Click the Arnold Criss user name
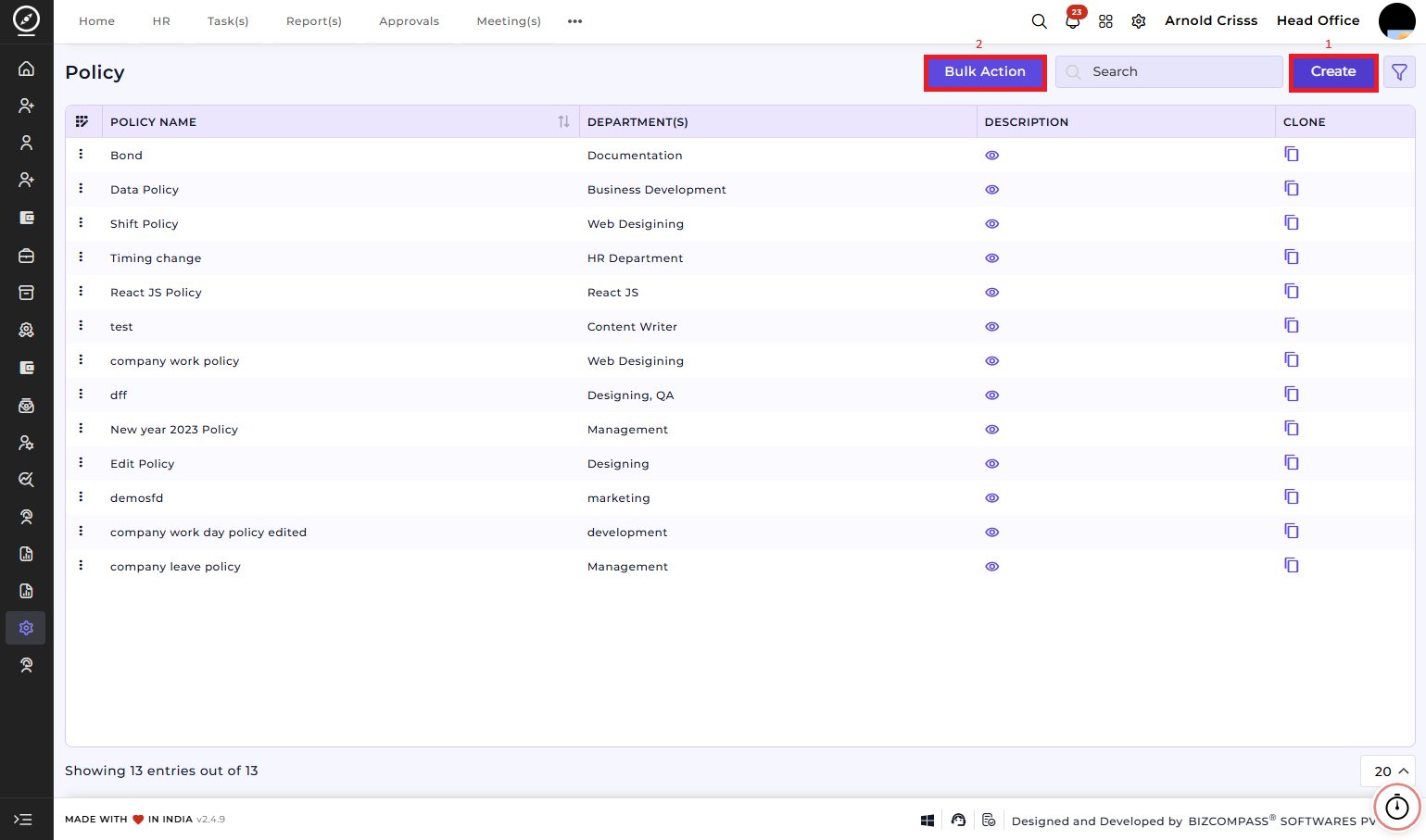1426x840 pixels. [1211, 20]
